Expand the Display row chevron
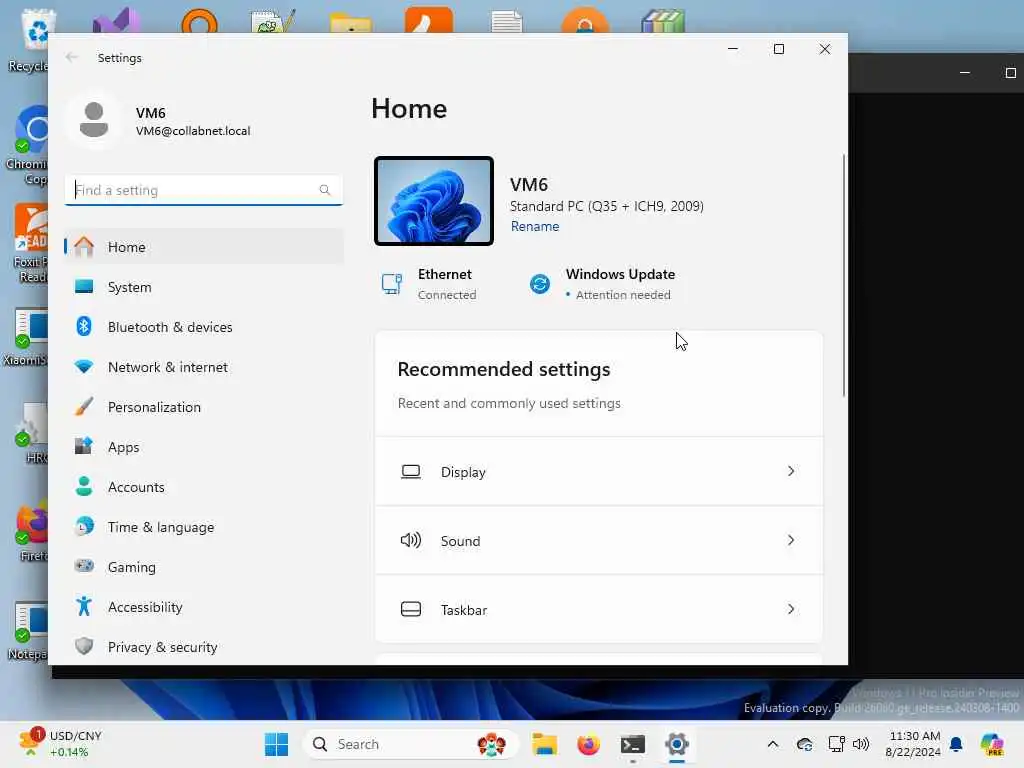1024x768 pixels. [791, 471]
